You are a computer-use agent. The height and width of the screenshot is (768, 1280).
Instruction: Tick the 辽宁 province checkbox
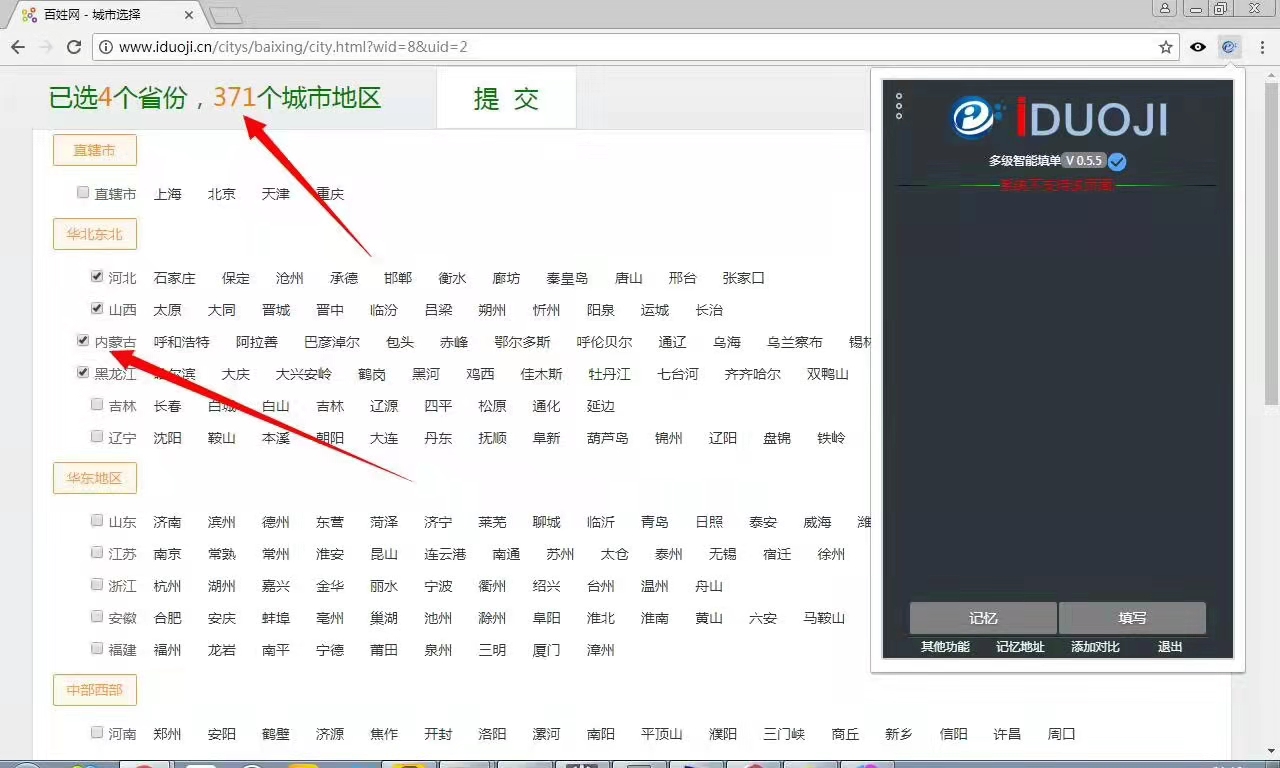coord(97,436)
